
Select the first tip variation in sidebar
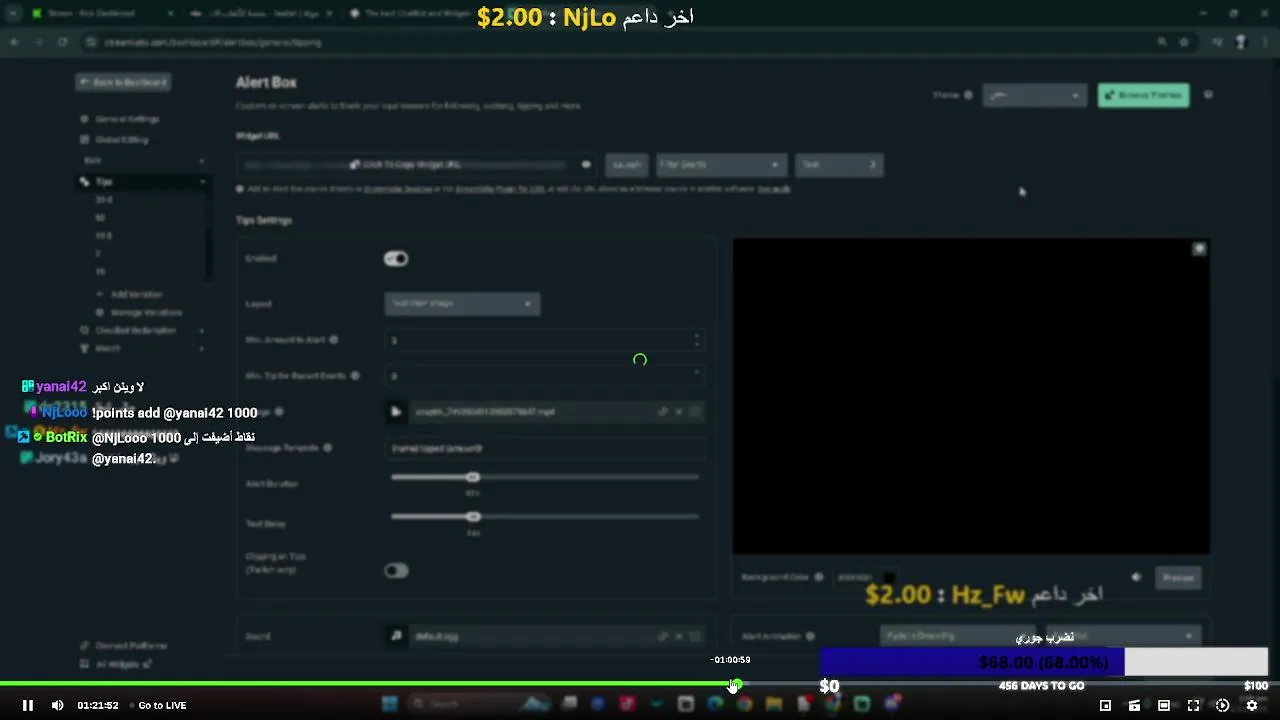(x=104, y=200)
